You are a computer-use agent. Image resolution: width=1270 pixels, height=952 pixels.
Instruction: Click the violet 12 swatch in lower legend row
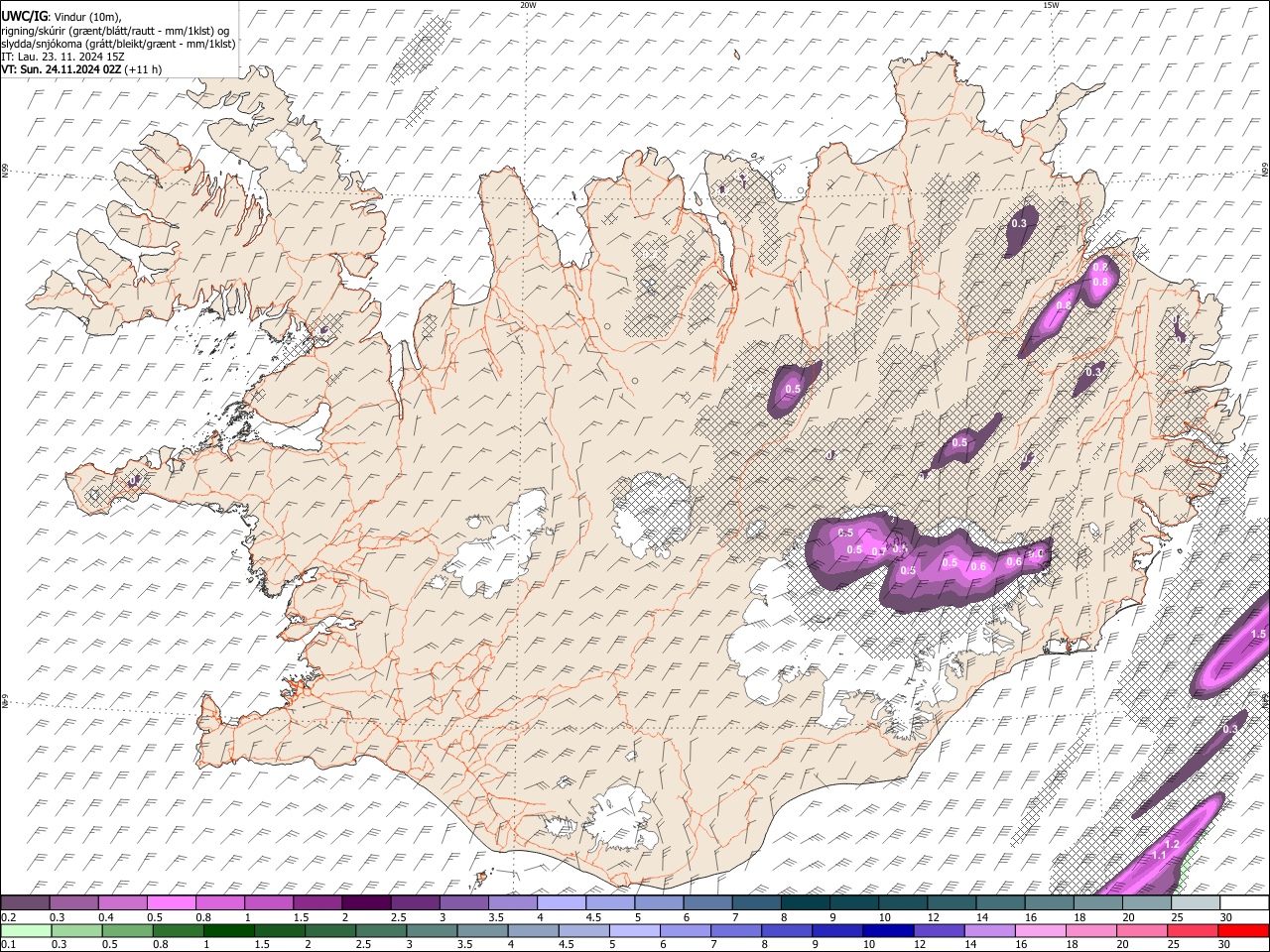939,930
